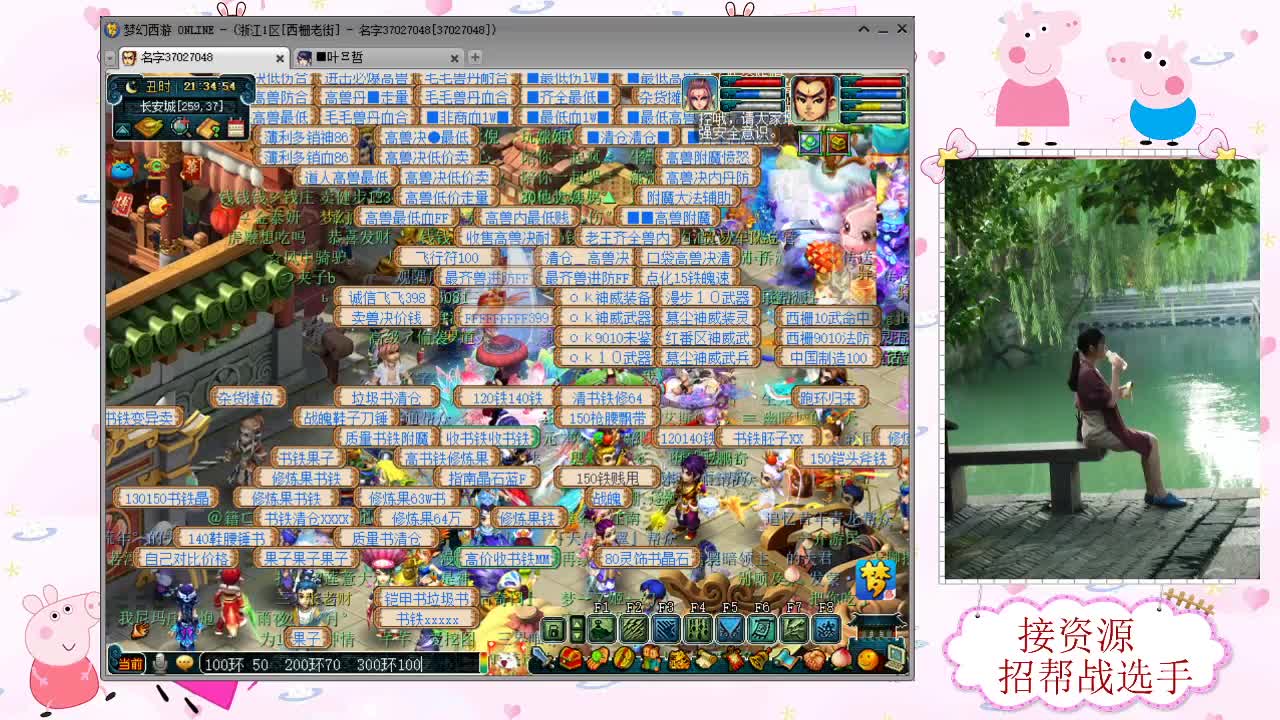
Task: Add a new game tab
Action: [x=475, y=57]
